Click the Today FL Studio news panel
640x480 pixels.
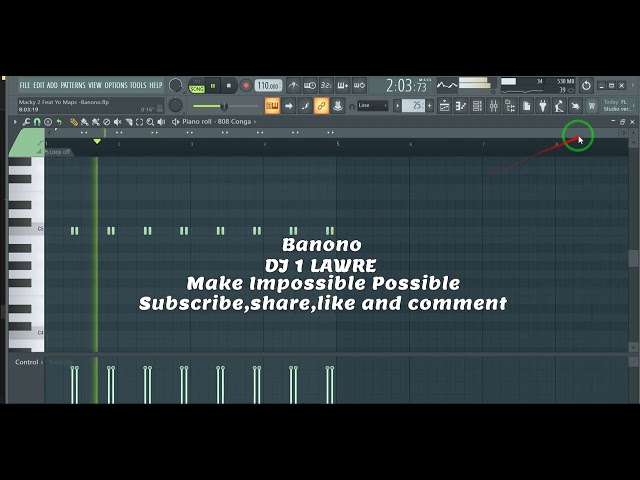coord(618,106)
